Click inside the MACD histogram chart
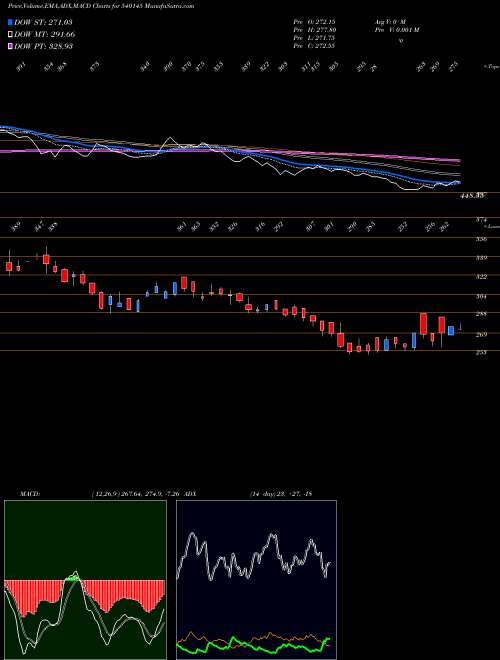This screenshot has width=500, height=660. pos(85,580)
